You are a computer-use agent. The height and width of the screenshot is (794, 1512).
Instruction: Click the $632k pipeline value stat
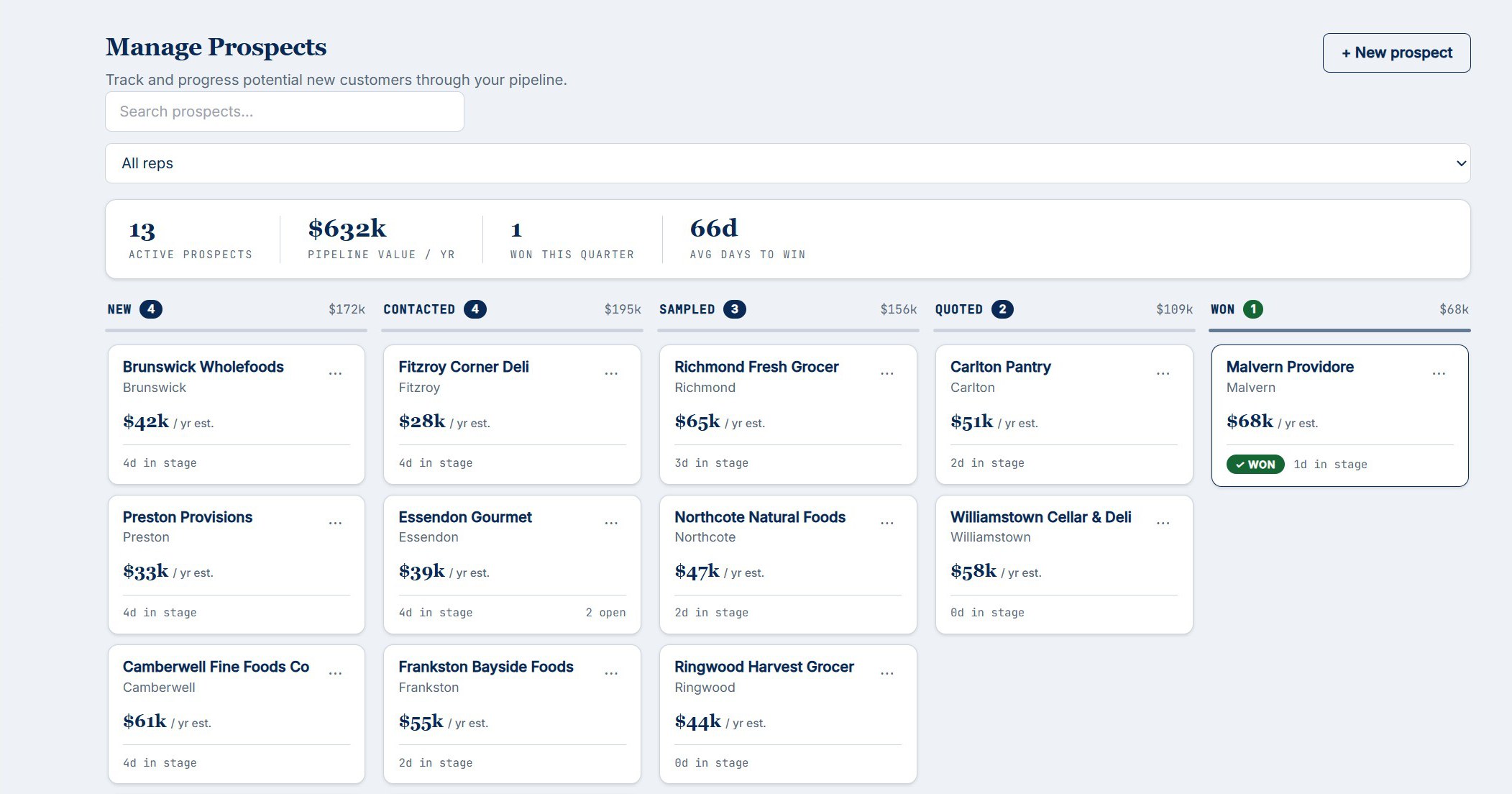click(381, 239)
